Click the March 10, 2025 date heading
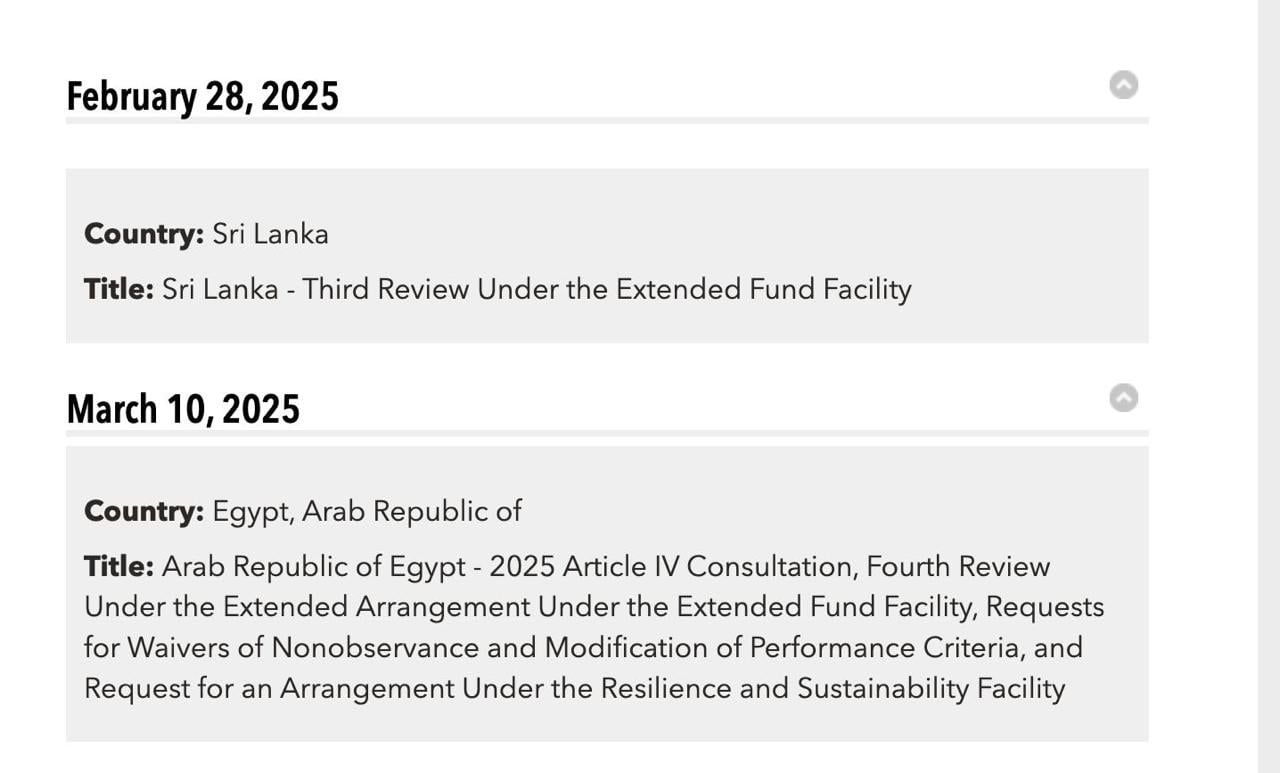 tap(183, 410)
